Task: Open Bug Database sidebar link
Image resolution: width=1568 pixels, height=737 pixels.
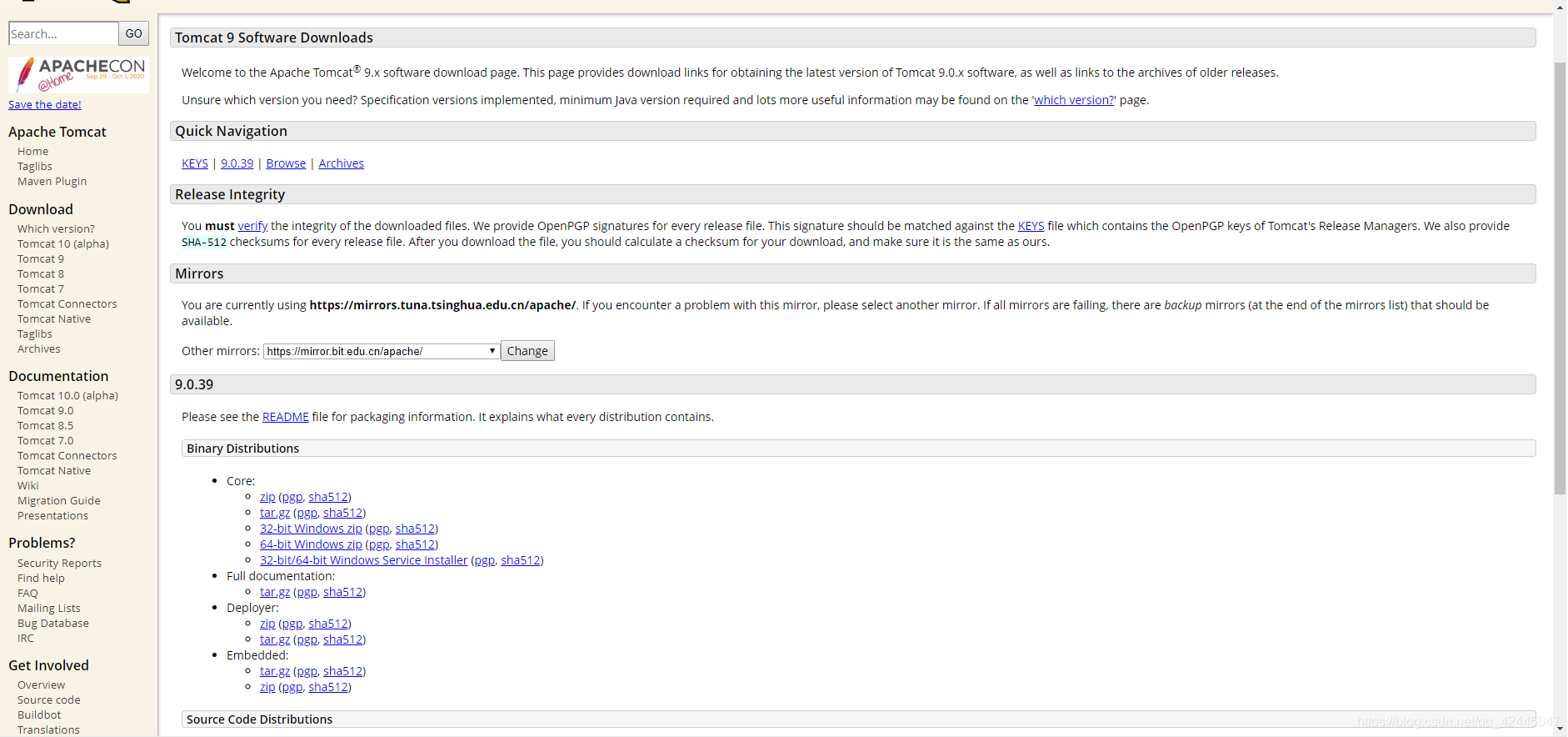Action: pos(53,624)
